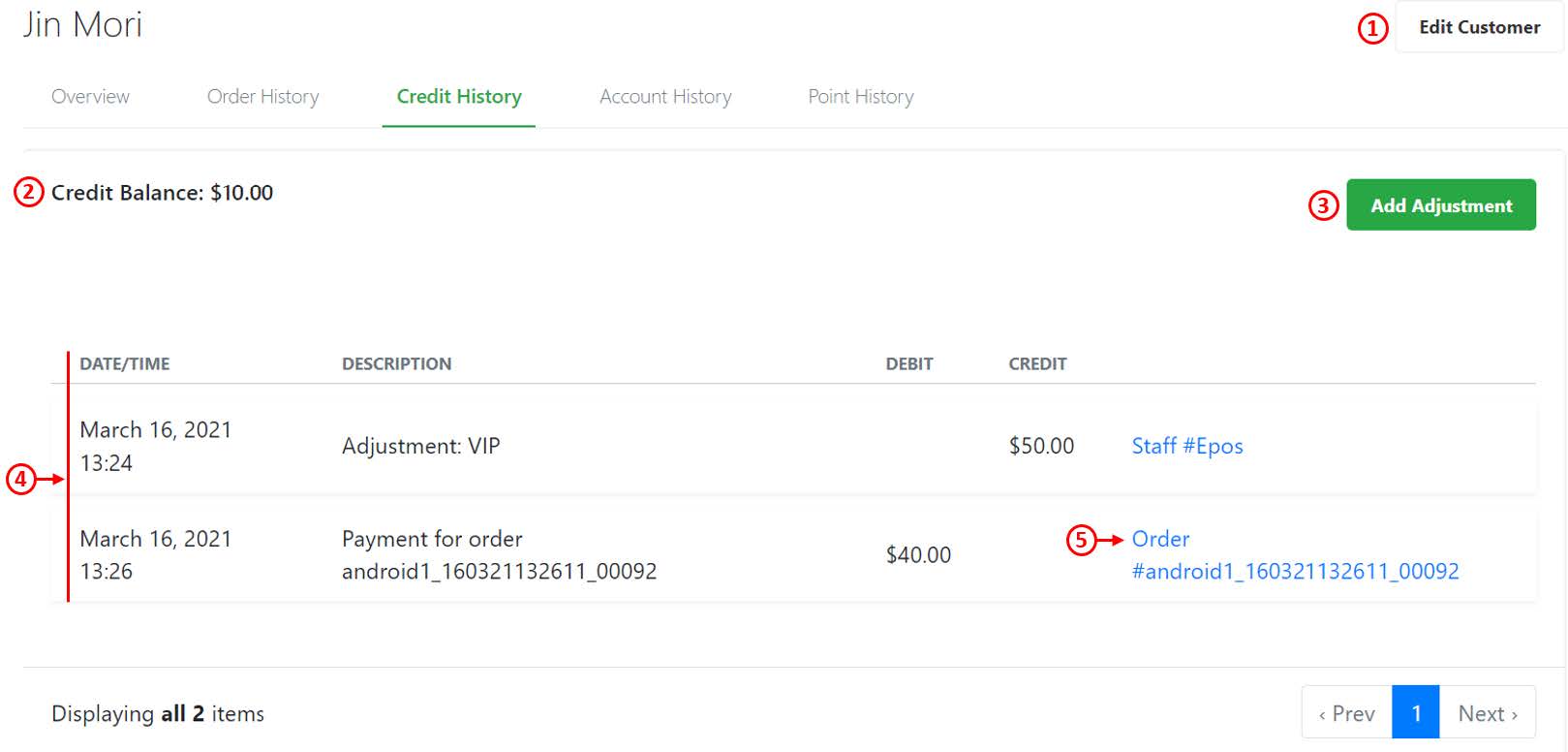Click the Edit Customer button
The width and height of the screenshot is (1568, 752).
tap(1479, 27)
